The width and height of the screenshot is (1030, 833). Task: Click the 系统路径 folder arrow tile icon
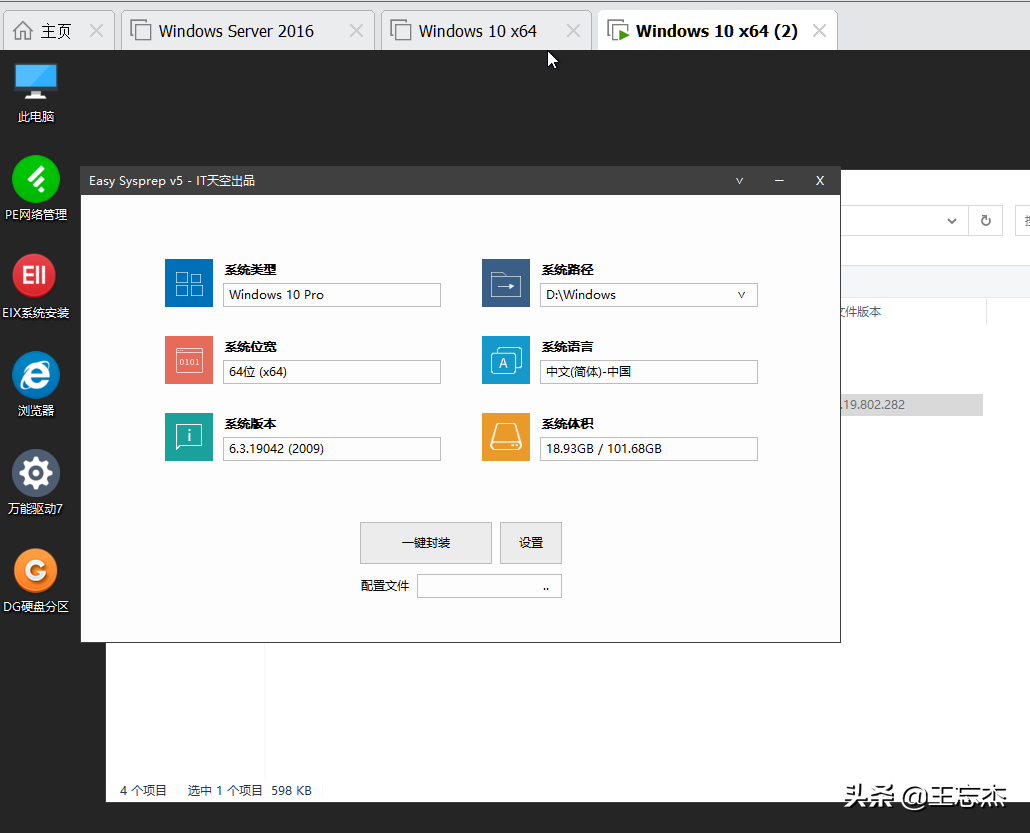tap(506, 283)
